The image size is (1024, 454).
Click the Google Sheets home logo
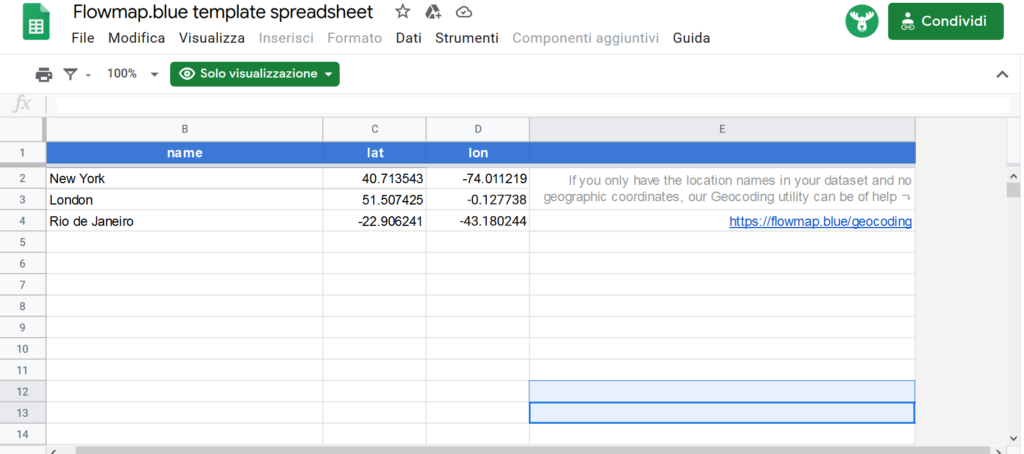(x=37, y=23)
